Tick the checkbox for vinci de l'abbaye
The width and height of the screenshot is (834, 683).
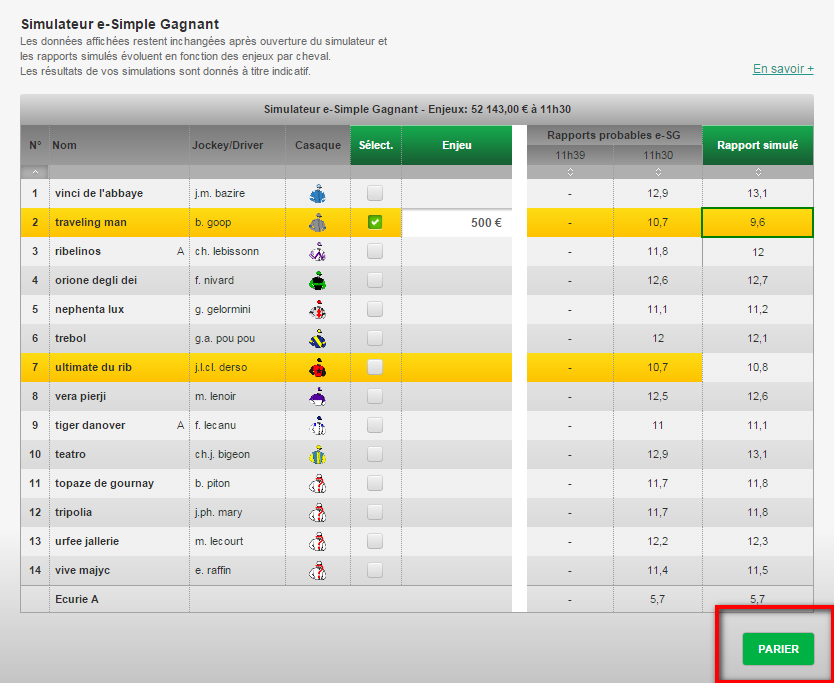click(x=375, y=193)
